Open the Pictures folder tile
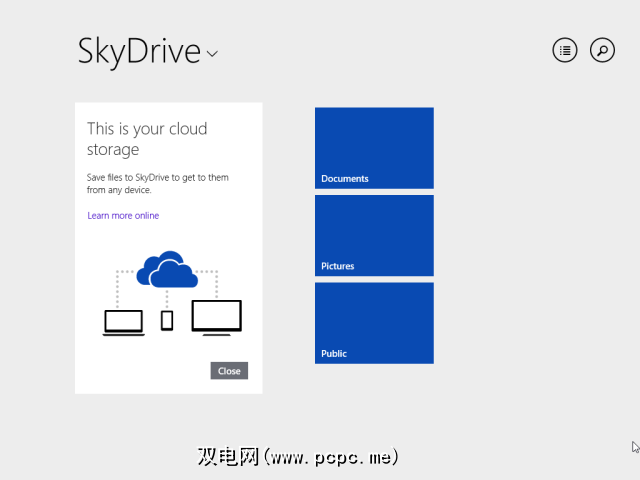Viewport: 640px width, 480px height. tap(374, 235)
